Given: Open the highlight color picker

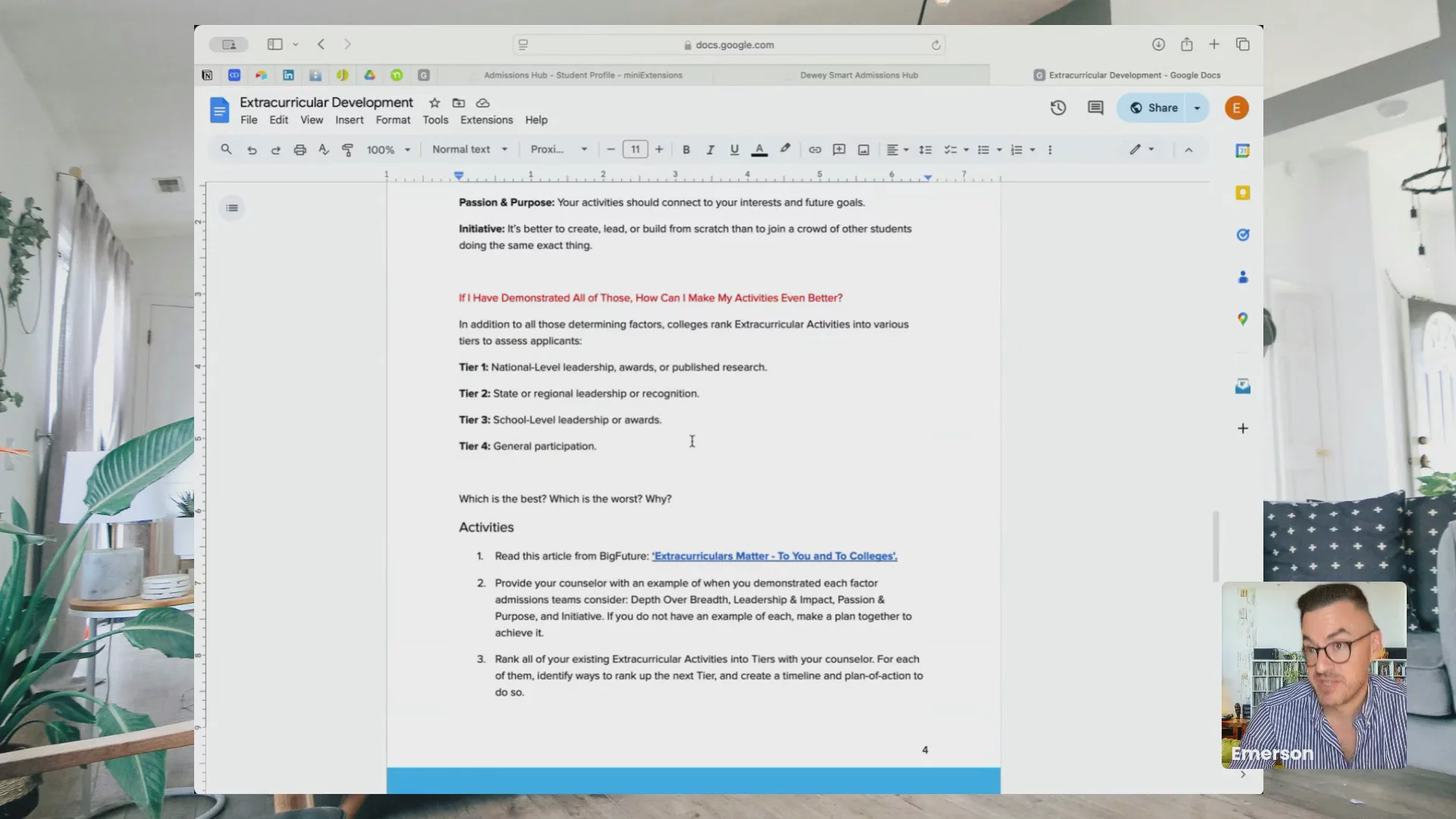Looking at the screenshot, I should tap(786, 149).
